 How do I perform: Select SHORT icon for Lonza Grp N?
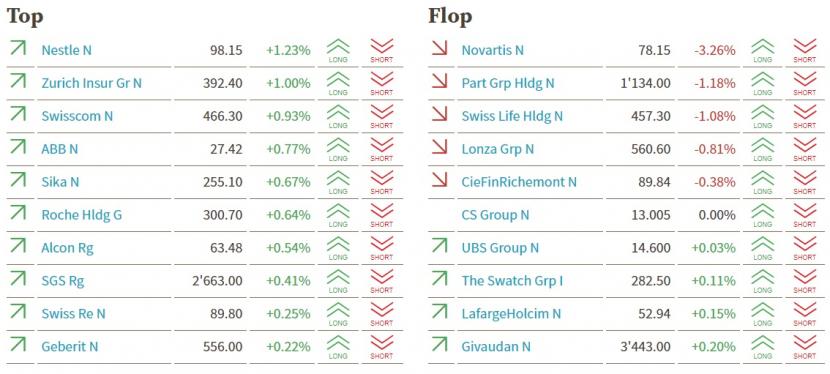tap(805, 149)
